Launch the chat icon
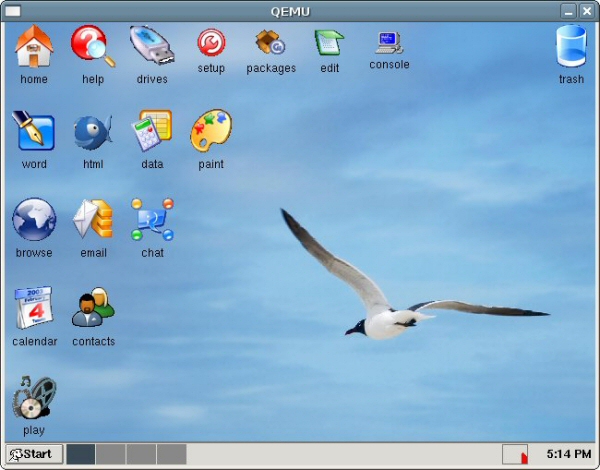 (x=152, y=220)
